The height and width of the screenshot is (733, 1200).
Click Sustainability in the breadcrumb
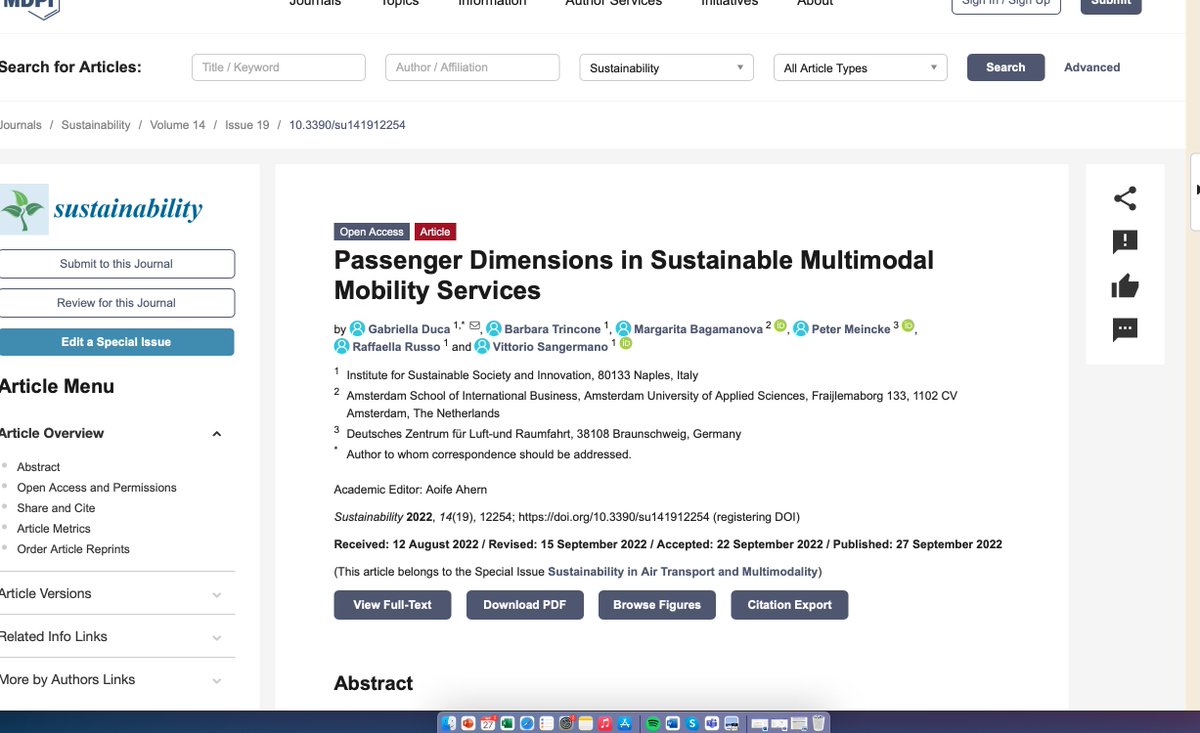click(95, 125)
